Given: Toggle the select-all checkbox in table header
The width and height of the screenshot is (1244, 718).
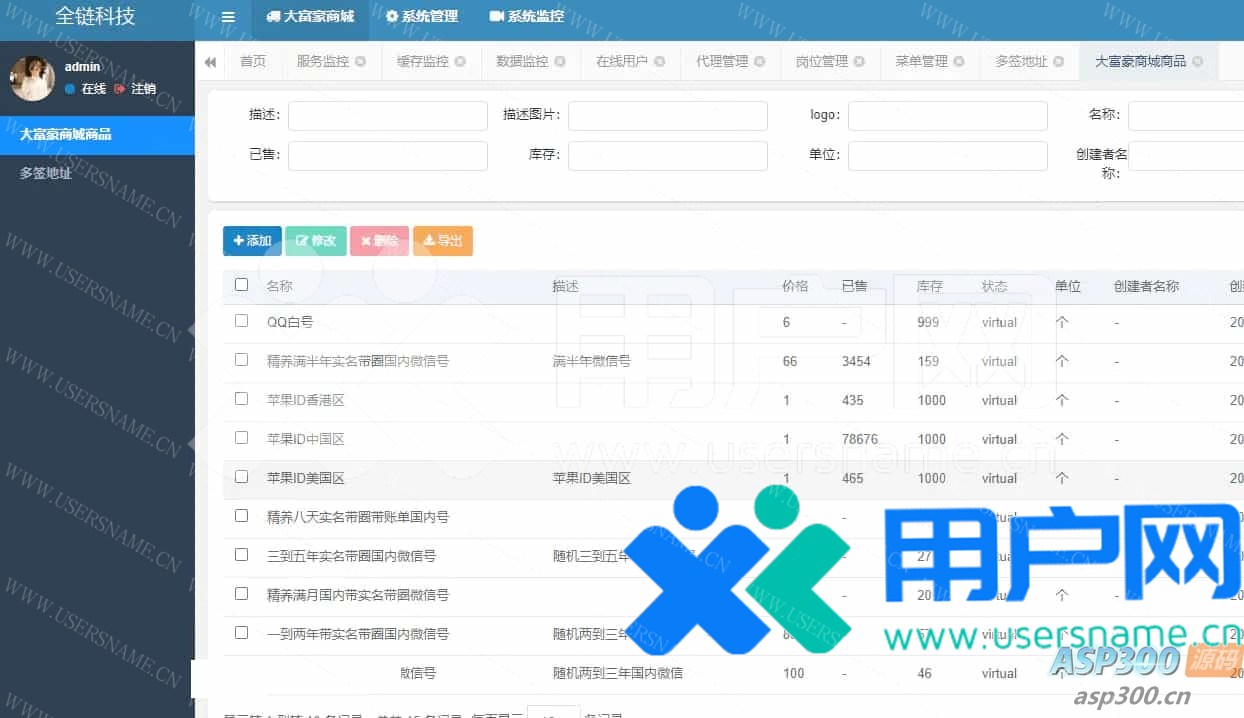Looking at the screenshot, I should (x=241, y=285).
